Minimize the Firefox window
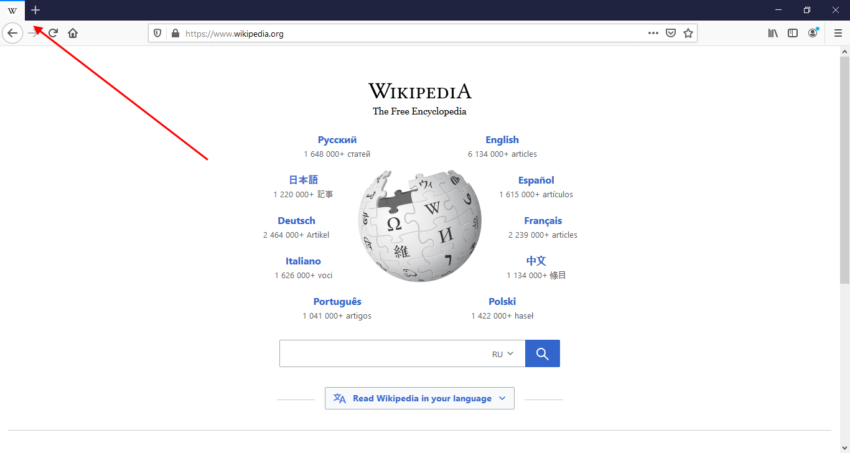Screen dimensions: 850x453 point(778,10)
